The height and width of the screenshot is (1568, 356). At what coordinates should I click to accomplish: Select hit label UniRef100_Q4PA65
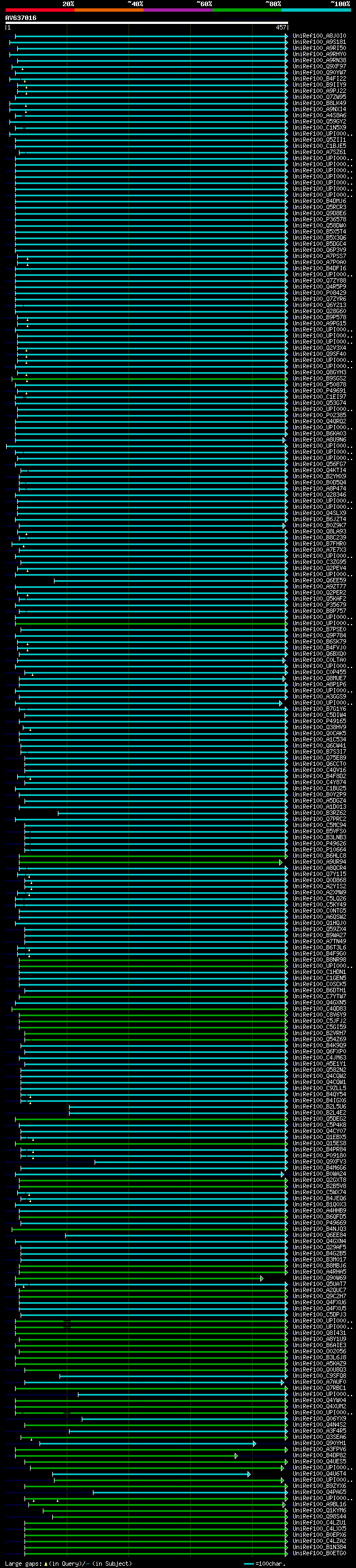(x=319, y=1492)
